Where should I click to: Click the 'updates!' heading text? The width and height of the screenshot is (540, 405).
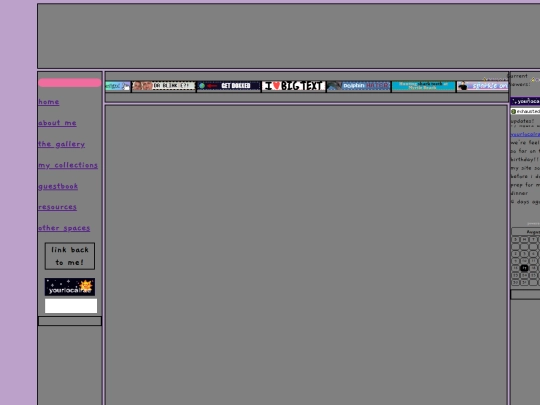pyautogui.click(x=522, y=121)
